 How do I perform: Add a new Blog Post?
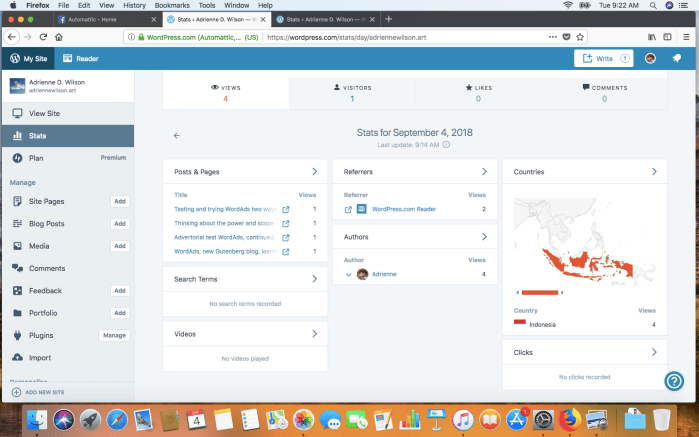click(x=120, y=223)
